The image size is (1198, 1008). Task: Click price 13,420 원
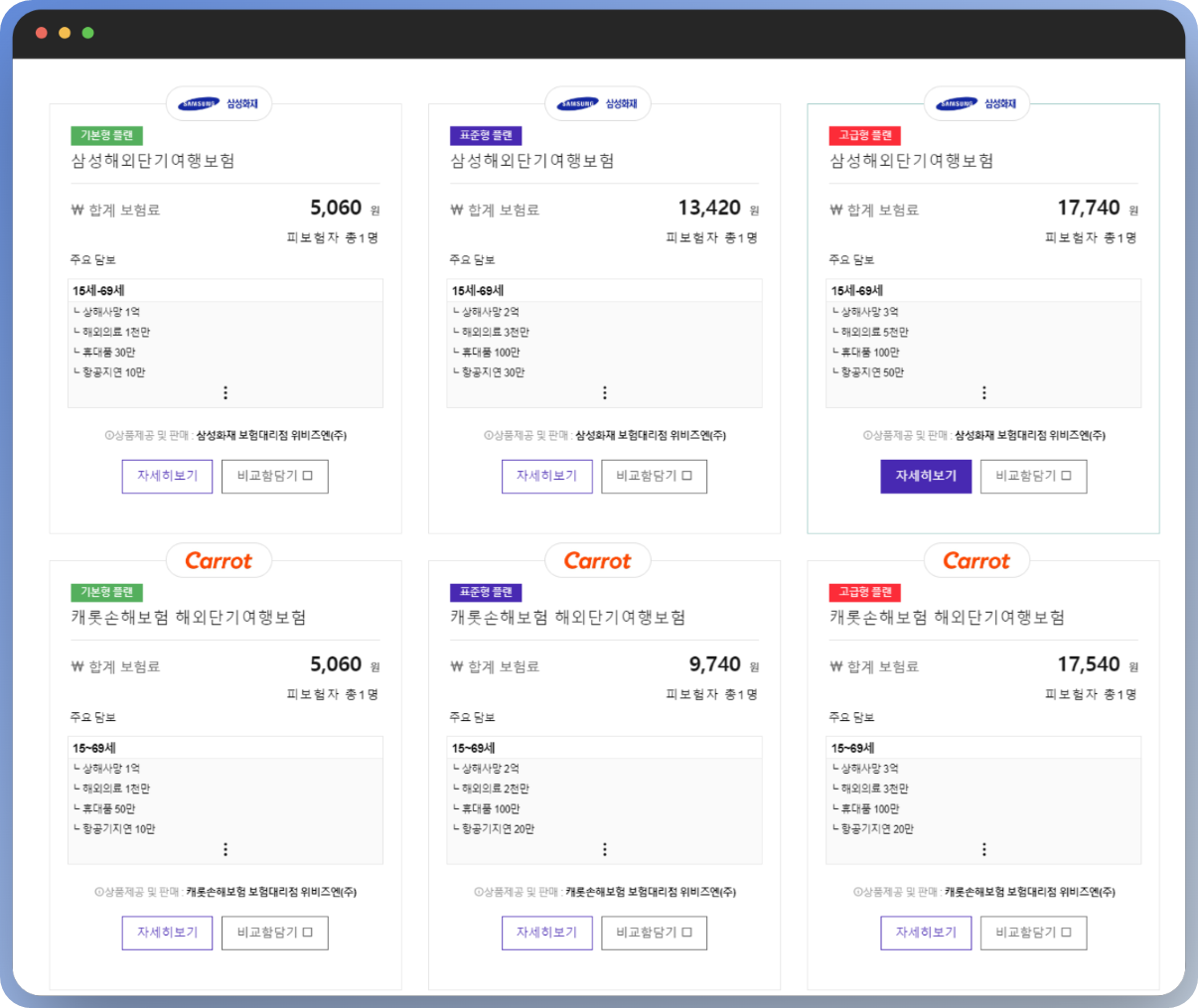tap(718, 209)
